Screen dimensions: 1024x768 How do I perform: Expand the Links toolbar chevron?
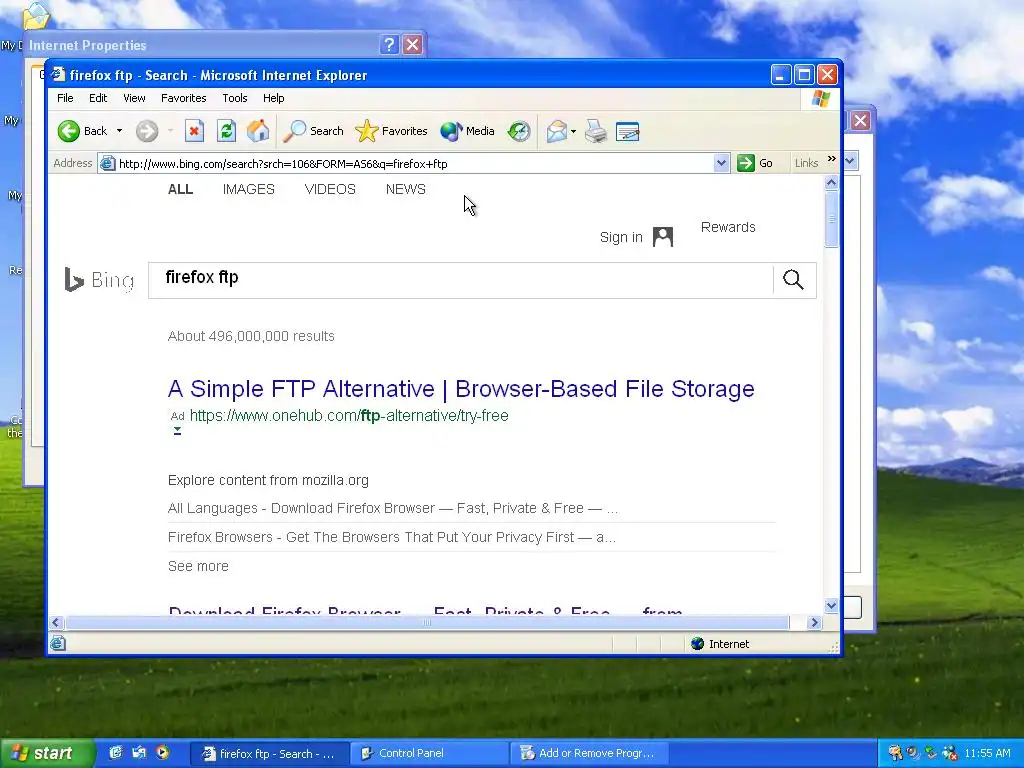tap(831, 159)
